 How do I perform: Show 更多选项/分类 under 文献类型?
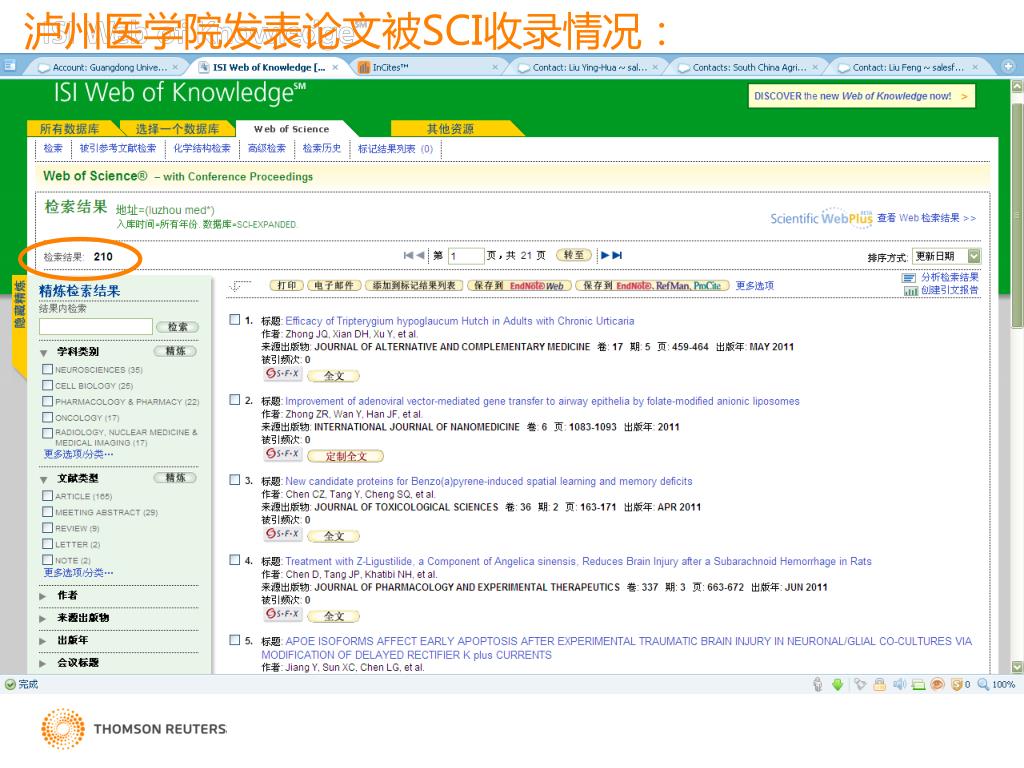(x=78, y=573)
